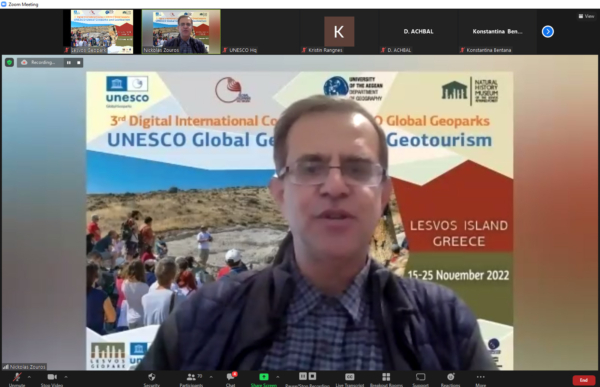Open the More options menu
Screen dimensions: 600x387
tap(481, 379)
